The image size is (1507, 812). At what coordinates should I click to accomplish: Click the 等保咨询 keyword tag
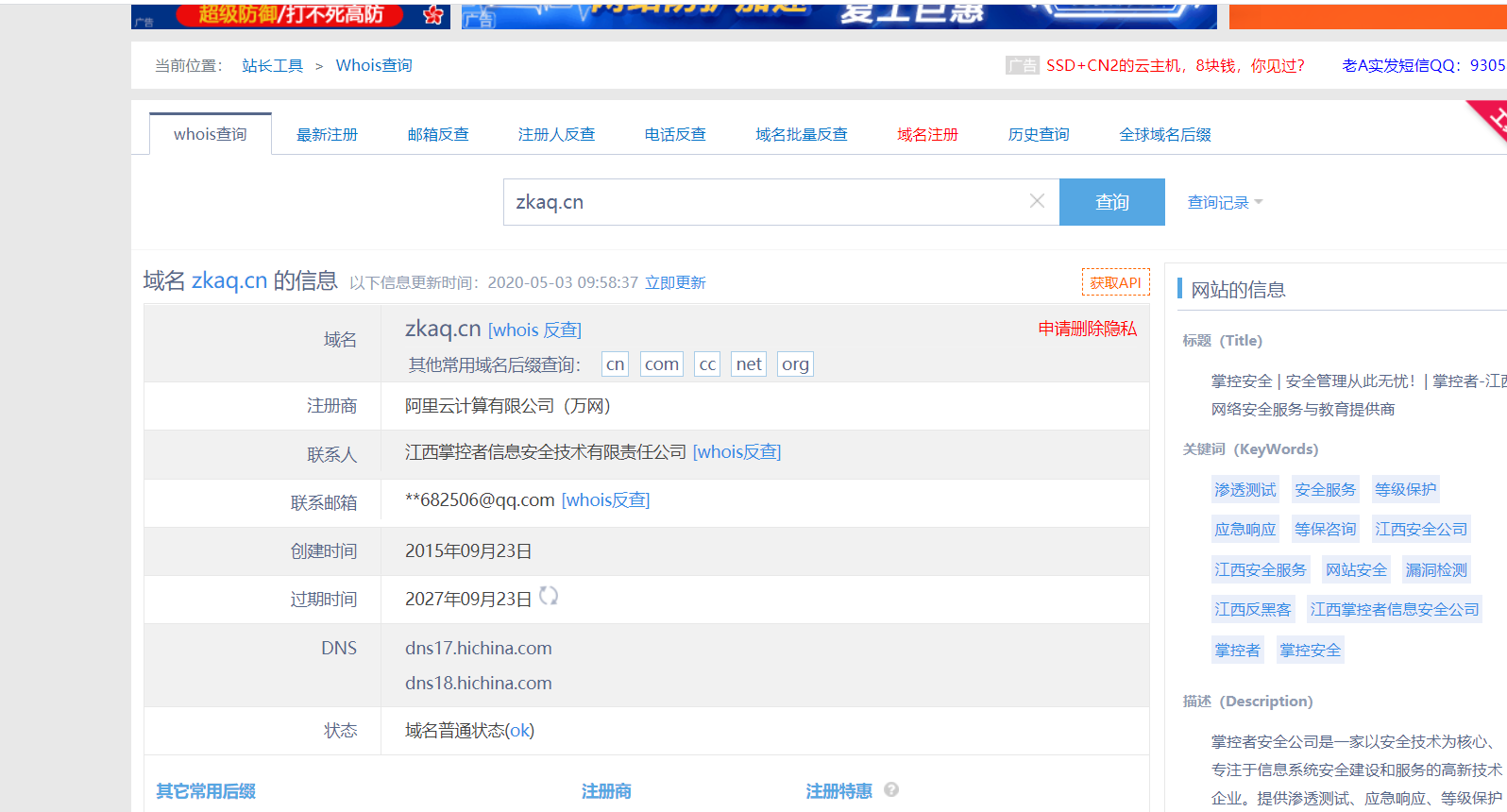pos(1325,529)
